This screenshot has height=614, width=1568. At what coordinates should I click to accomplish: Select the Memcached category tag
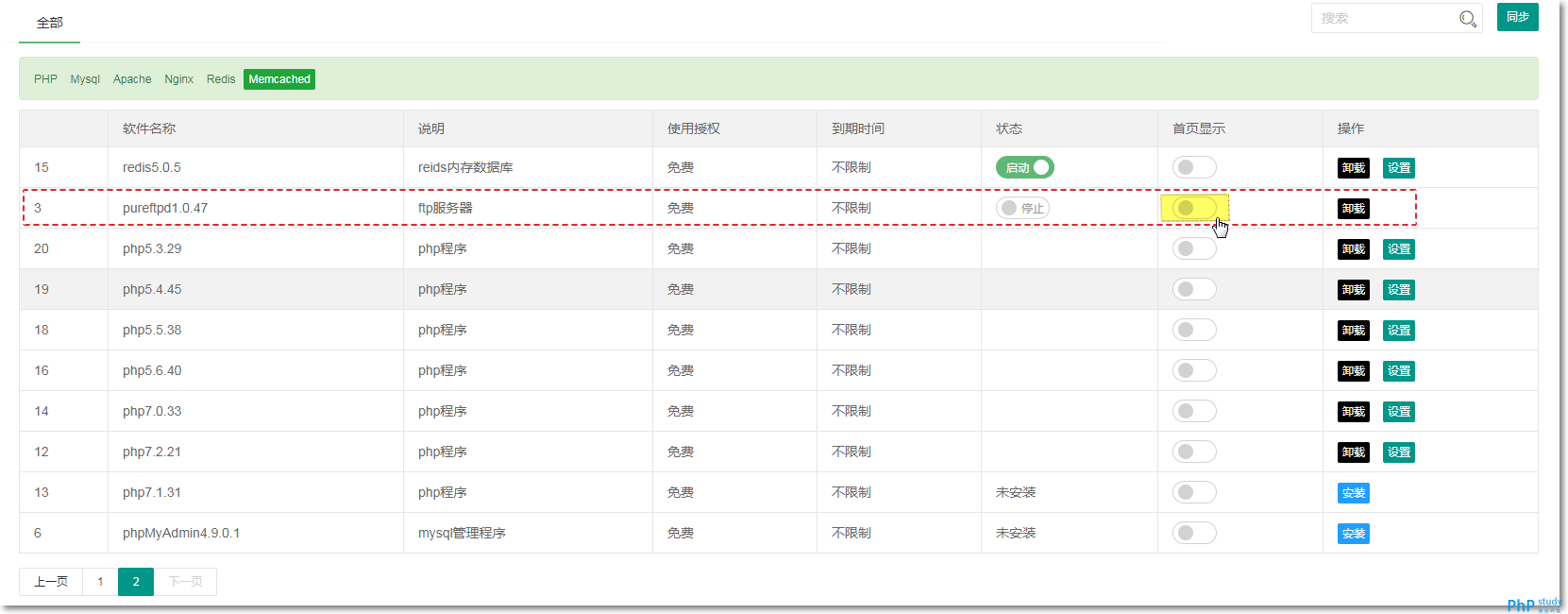click(x=279, y=79)
